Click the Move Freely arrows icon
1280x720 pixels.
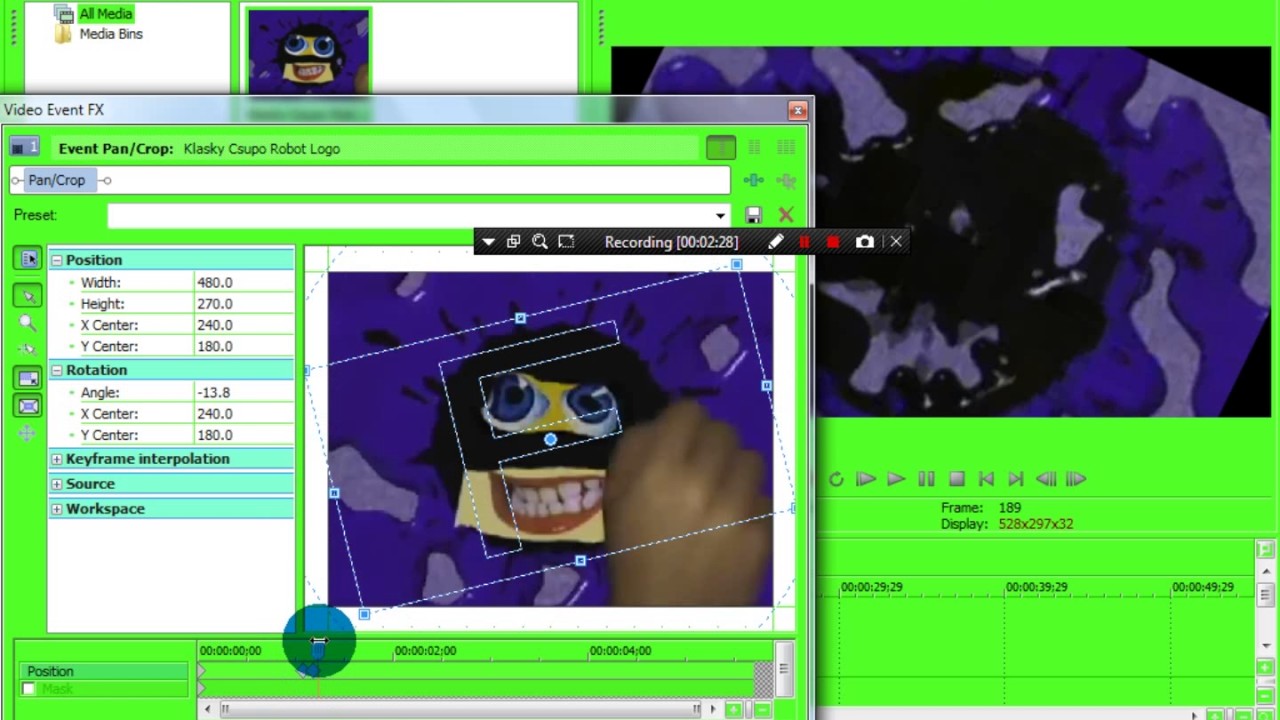pyautogui.click(x=28, y=433)
